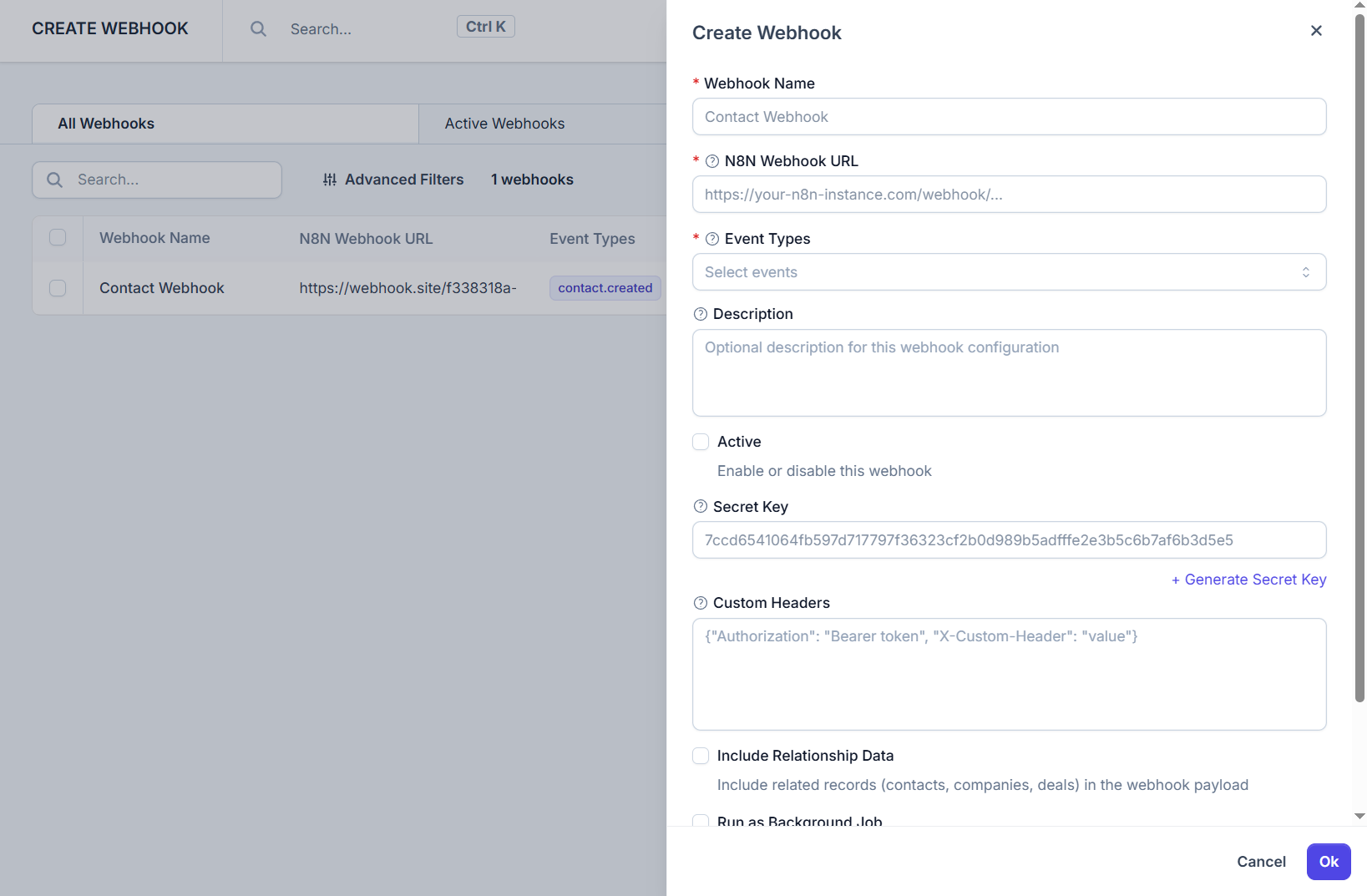Click the Advanced Filters sliders icon

pyautogui.click(x=330, y=180)
